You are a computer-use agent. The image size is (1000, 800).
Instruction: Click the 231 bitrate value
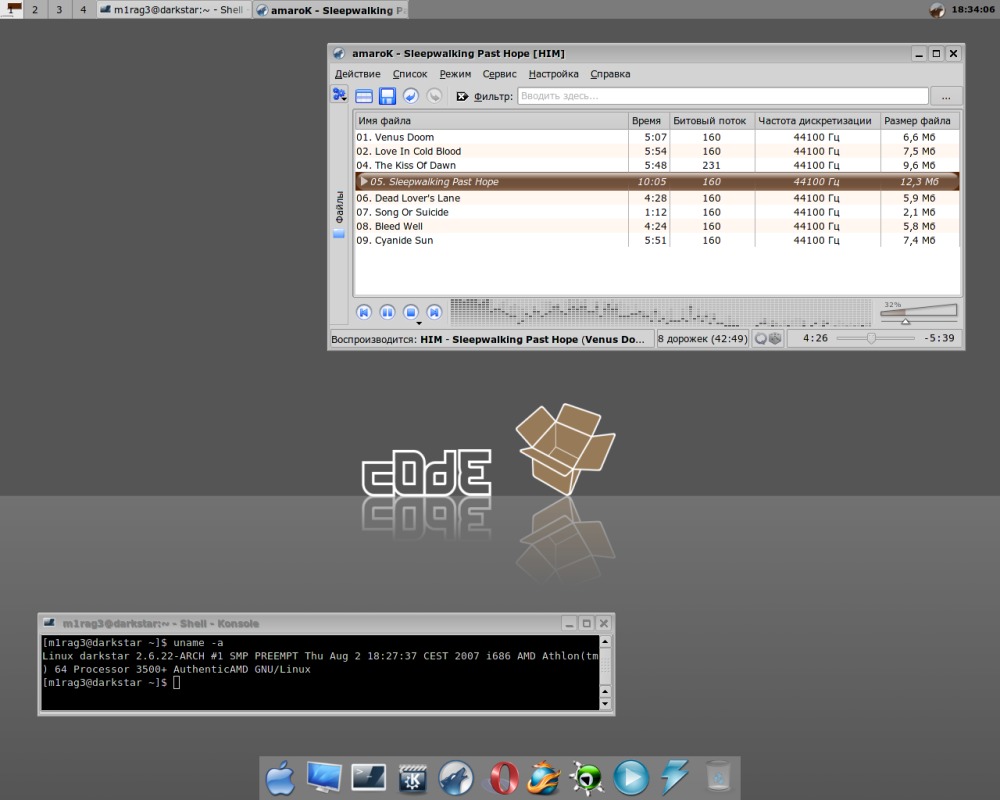coord(711,165)
